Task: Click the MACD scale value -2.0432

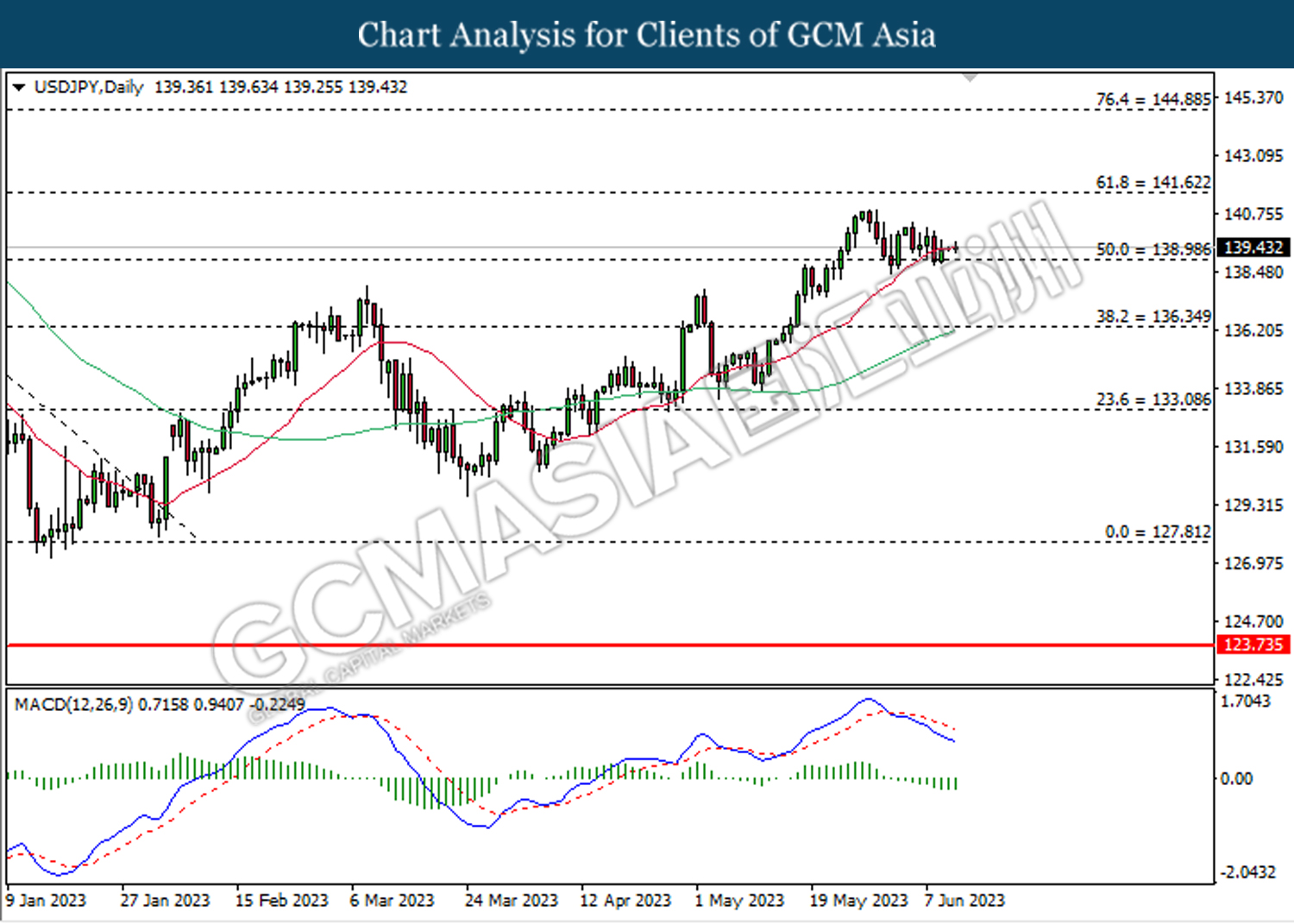Action: click(x=1247, y=872)
